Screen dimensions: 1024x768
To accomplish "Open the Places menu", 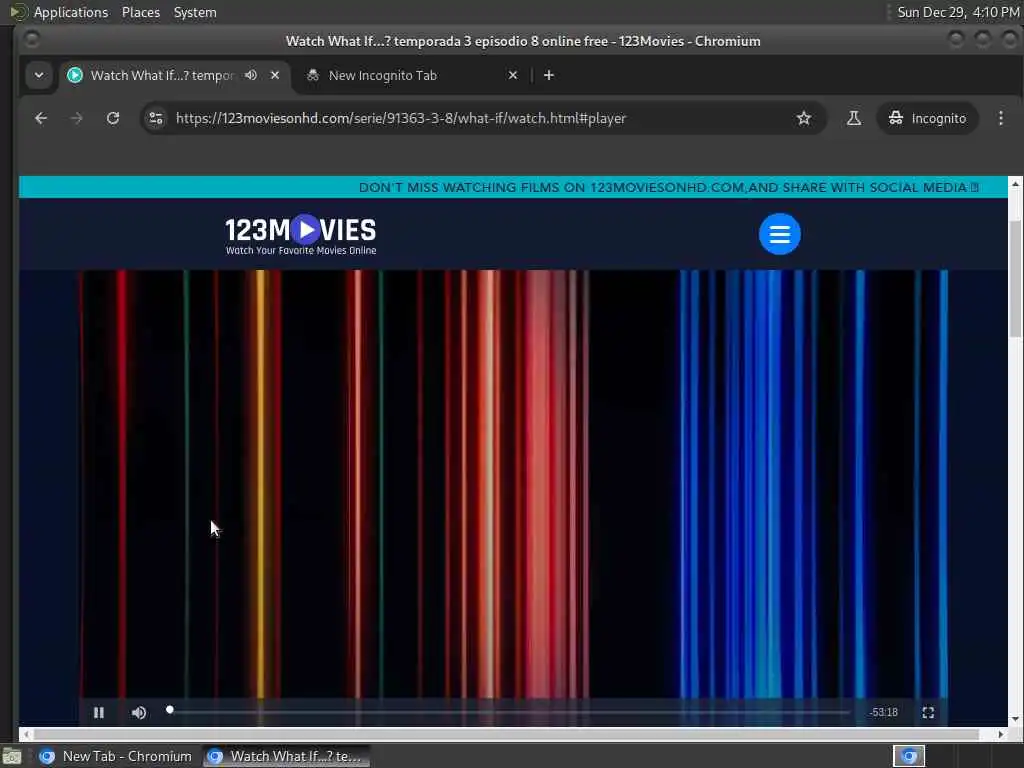I will click(141, 12).
